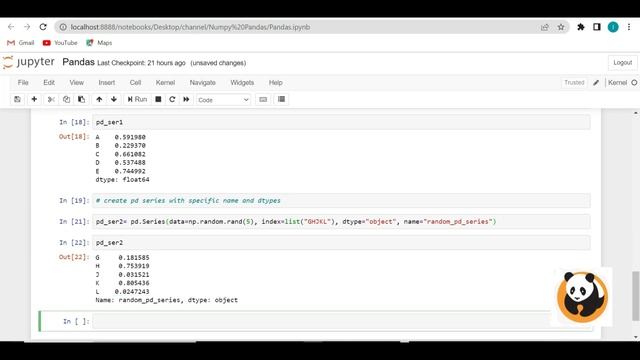
Task: Open the Widgets menu
Action: (242, 82)
